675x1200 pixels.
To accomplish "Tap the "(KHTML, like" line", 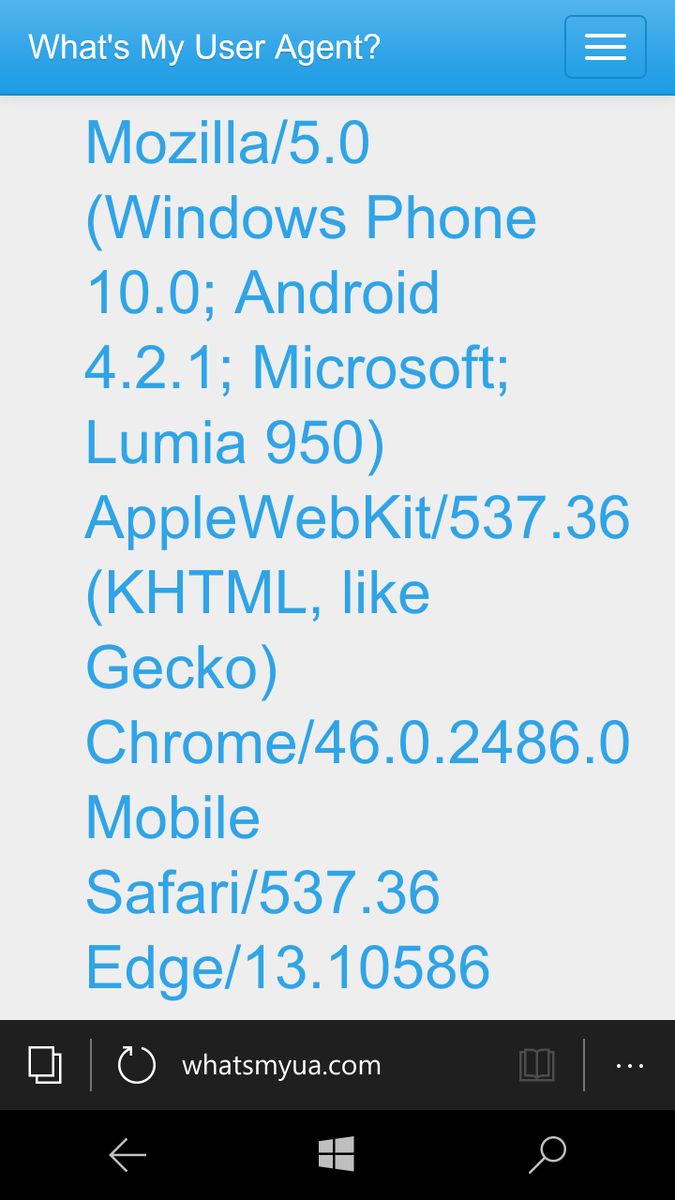I will 258,593.
